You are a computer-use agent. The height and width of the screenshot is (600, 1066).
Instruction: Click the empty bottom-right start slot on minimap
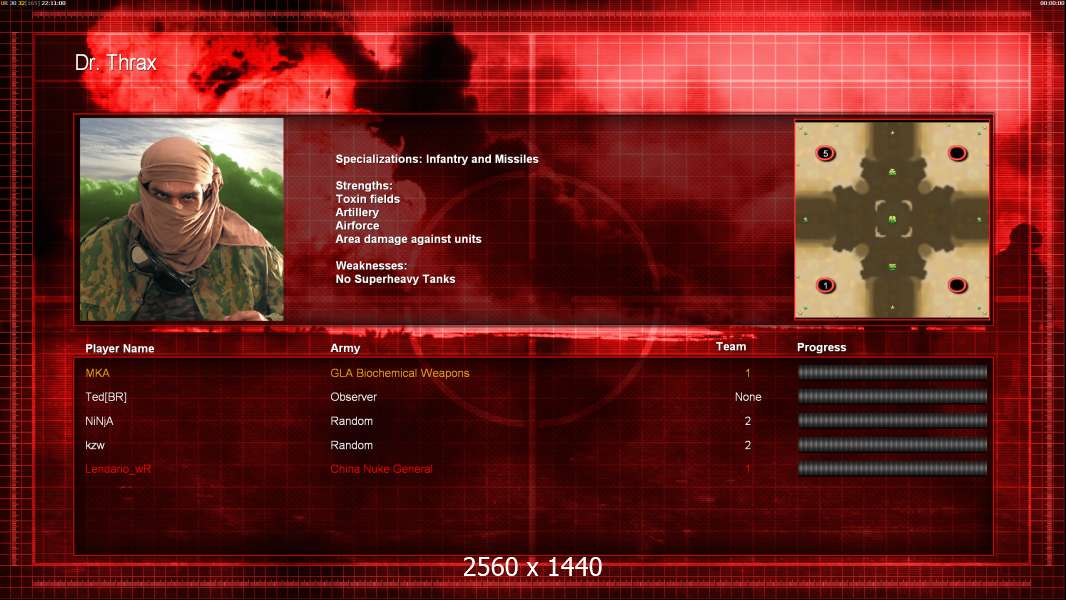point(957,285)
